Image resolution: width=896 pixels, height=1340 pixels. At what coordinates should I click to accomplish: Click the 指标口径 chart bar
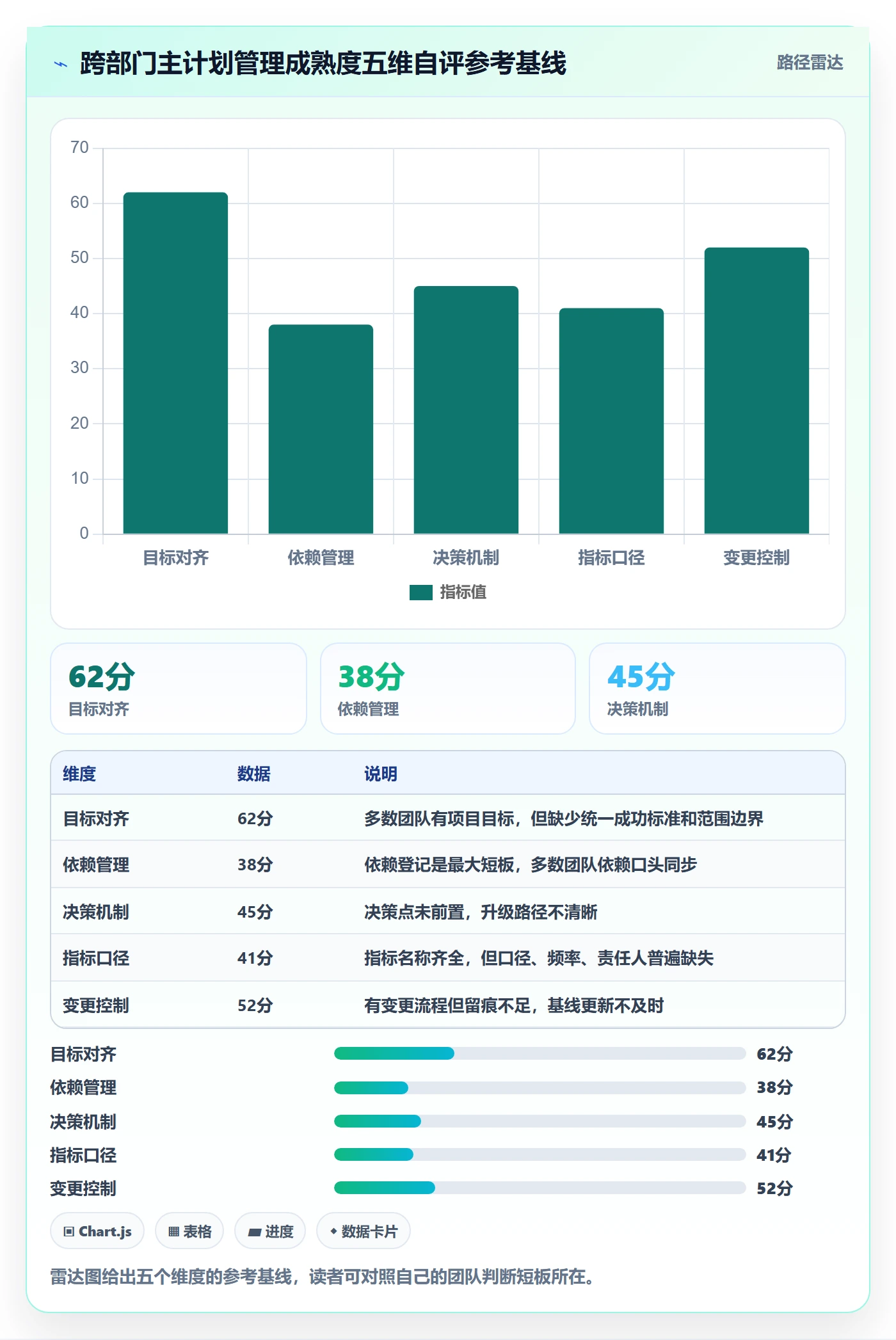point(611,420)
